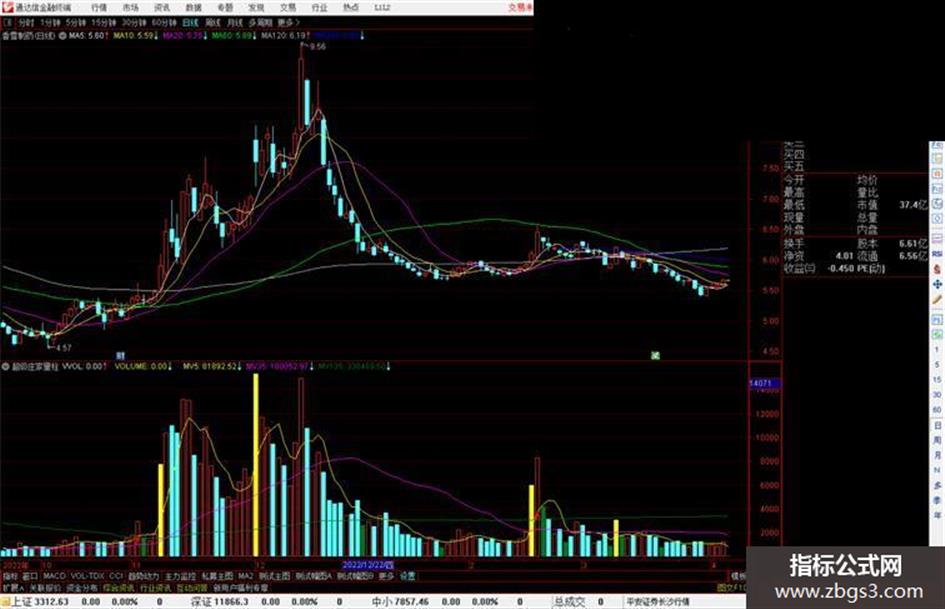Select the 周线 weekly period tab
945x609 pixels.
213,22
